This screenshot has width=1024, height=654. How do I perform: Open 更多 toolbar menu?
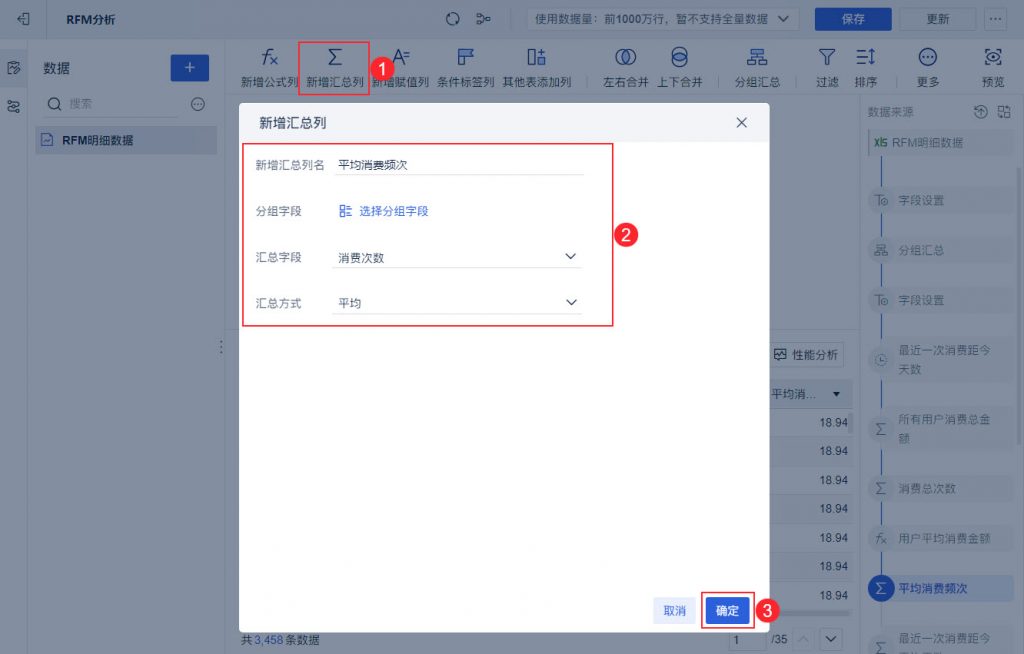pyautogui.click(x=927, y=68)
